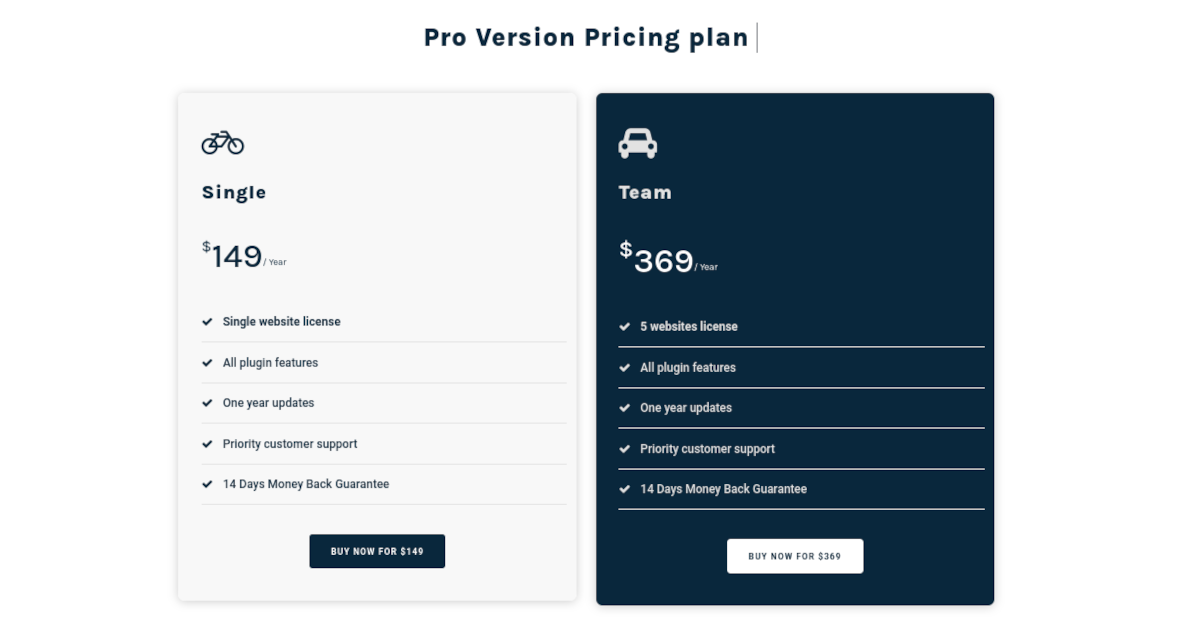This screenshot has height=631, width=1200.
Task: Click the $149 per year price
Action: (244, 256)
